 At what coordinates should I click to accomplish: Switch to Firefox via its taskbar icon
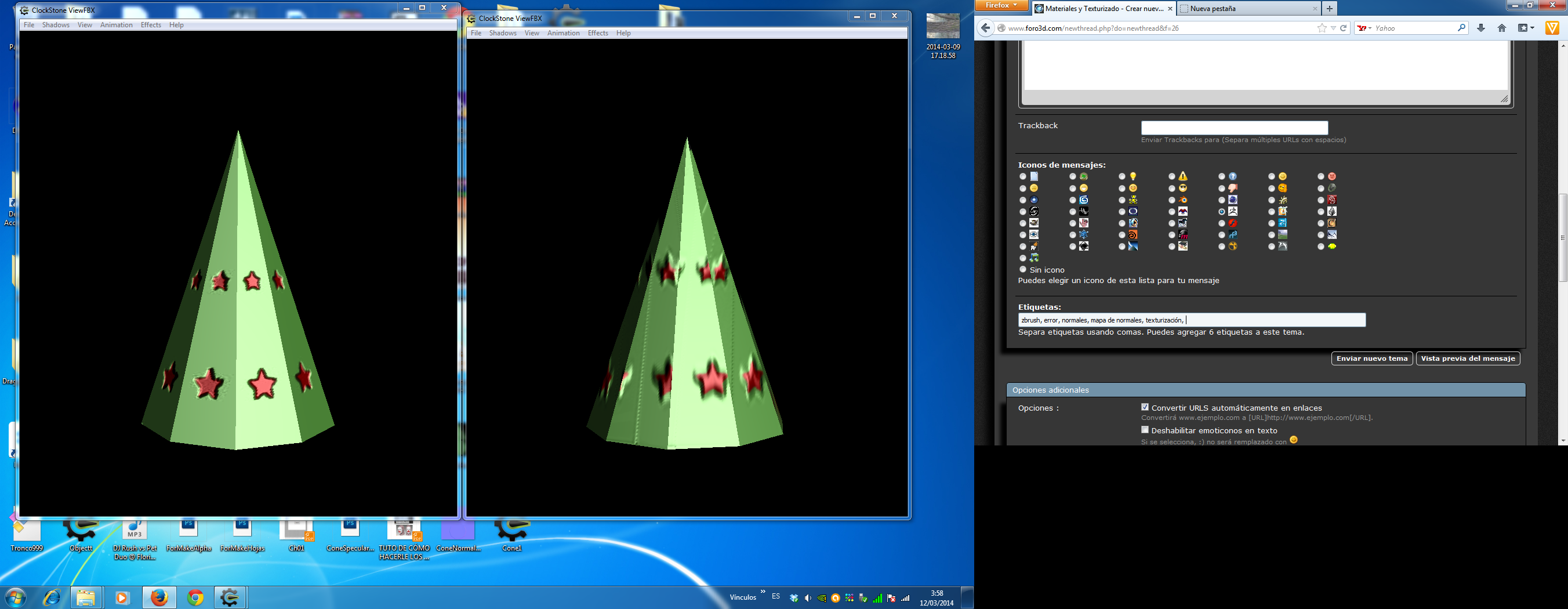(159, 598)
